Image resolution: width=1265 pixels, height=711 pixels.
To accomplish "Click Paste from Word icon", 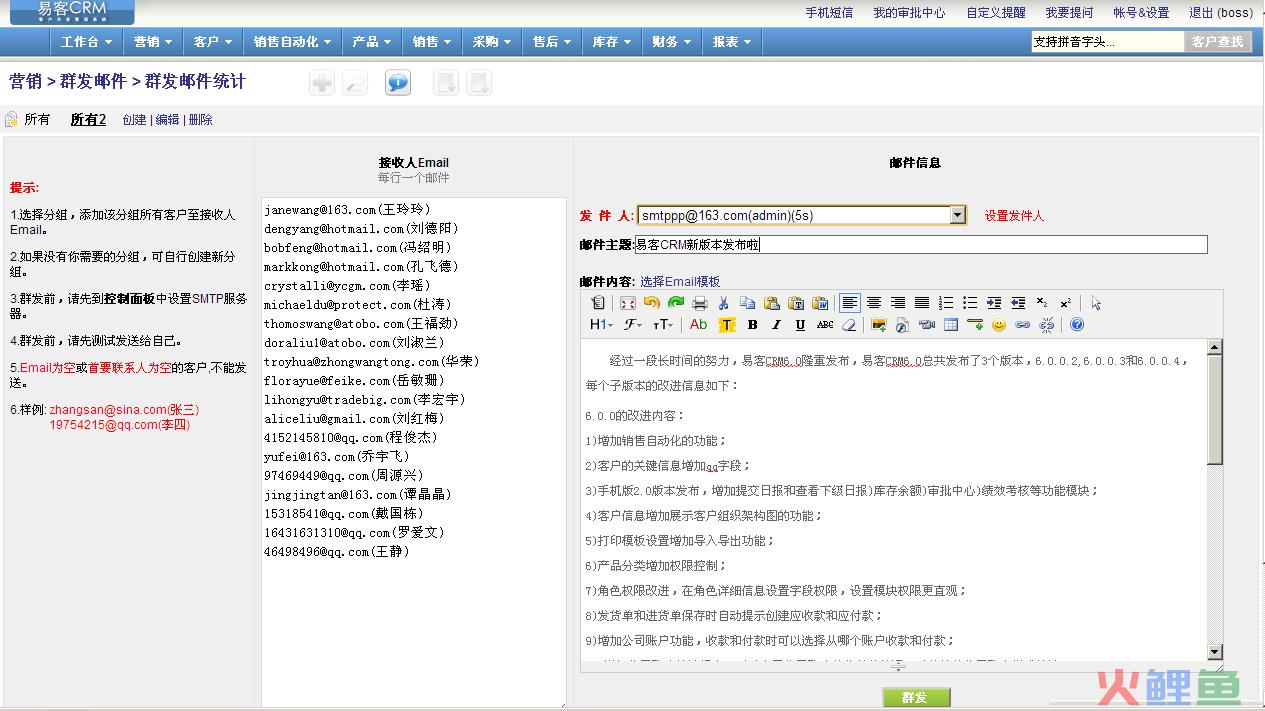I will [820, 302].
